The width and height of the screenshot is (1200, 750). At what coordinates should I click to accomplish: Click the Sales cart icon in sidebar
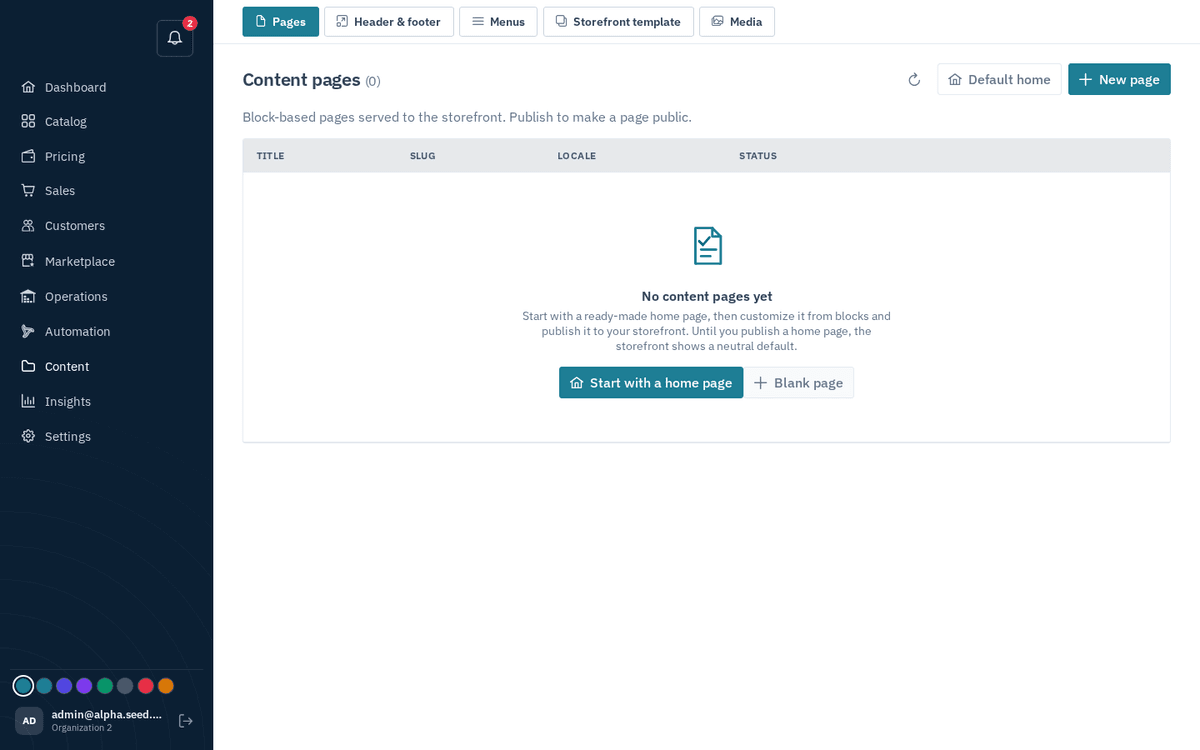pyautogui.click(x=28, y=190)
